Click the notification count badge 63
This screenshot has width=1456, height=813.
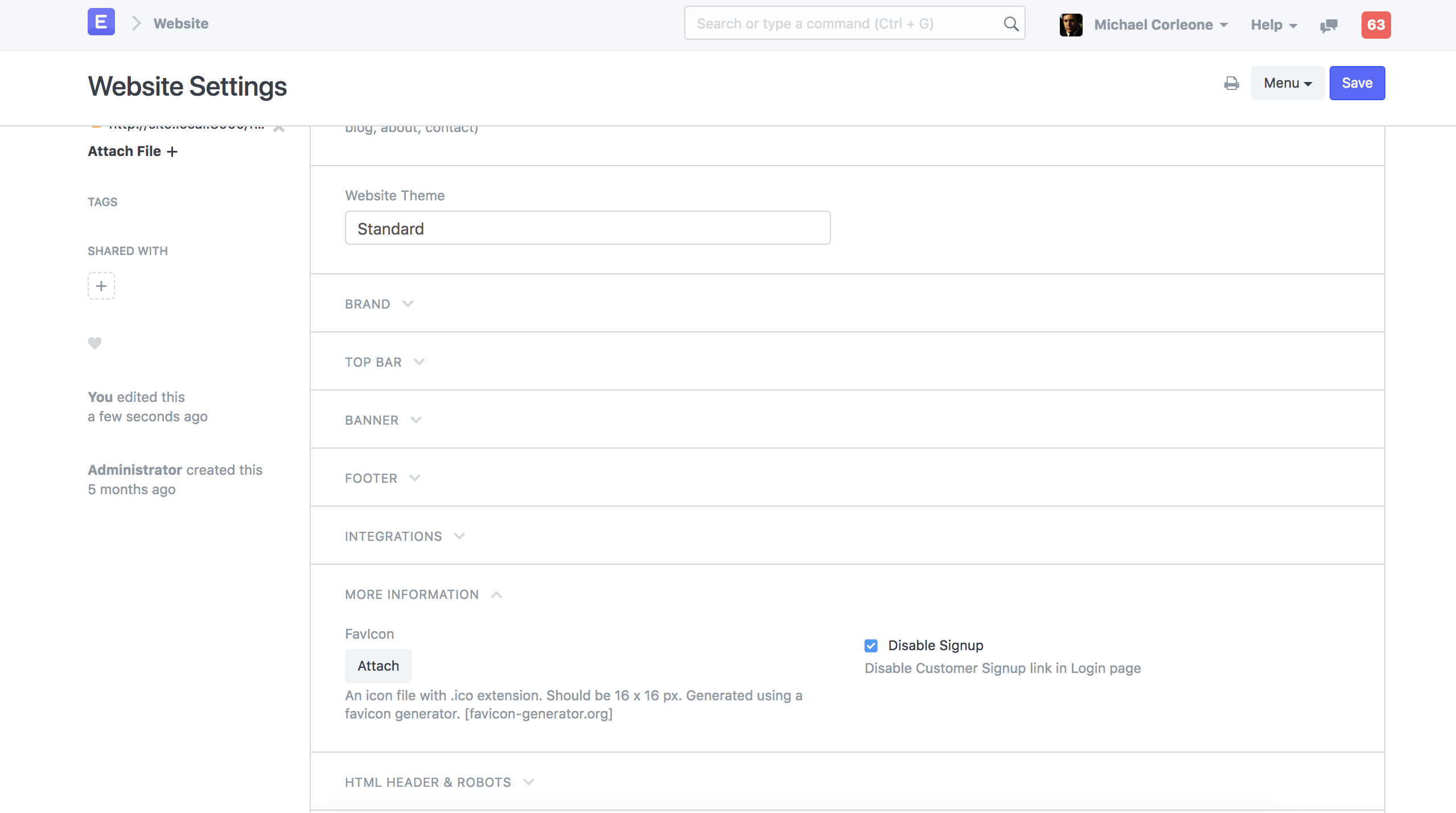click(x=1375, y=24)
